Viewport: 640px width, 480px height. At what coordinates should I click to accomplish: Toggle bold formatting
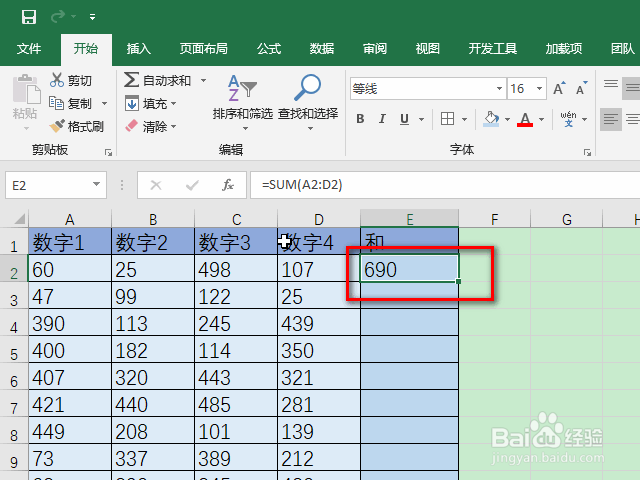(360, 119)
